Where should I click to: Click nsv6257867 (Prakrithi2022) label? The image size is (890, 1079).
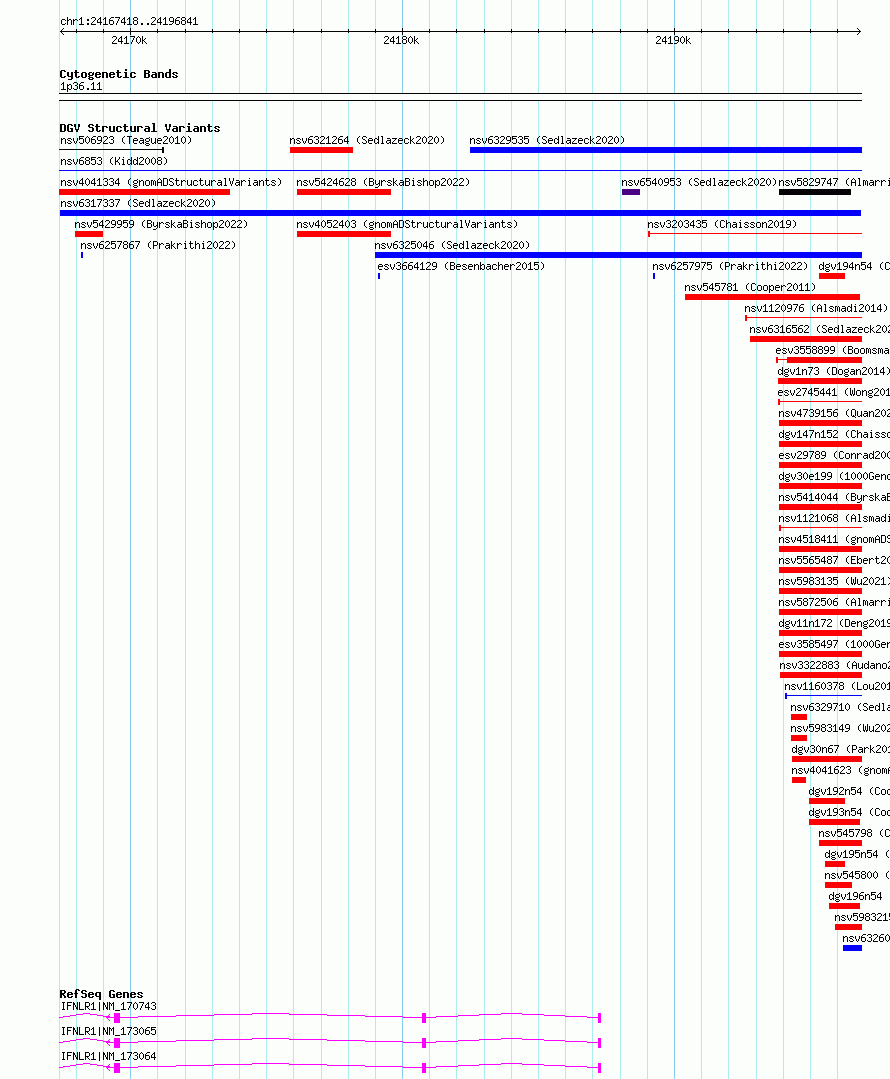(158, 245)
